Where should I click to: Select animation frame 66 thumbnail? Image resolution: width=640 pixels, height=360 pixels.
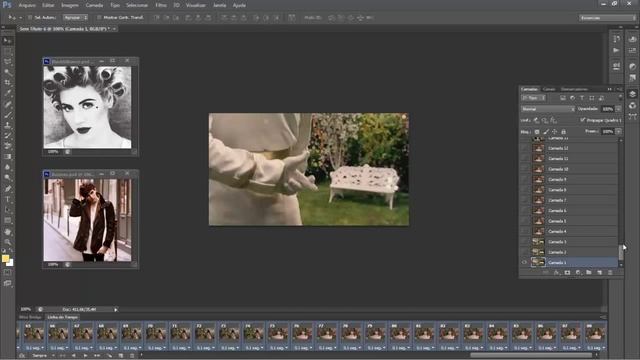(58, 333)
